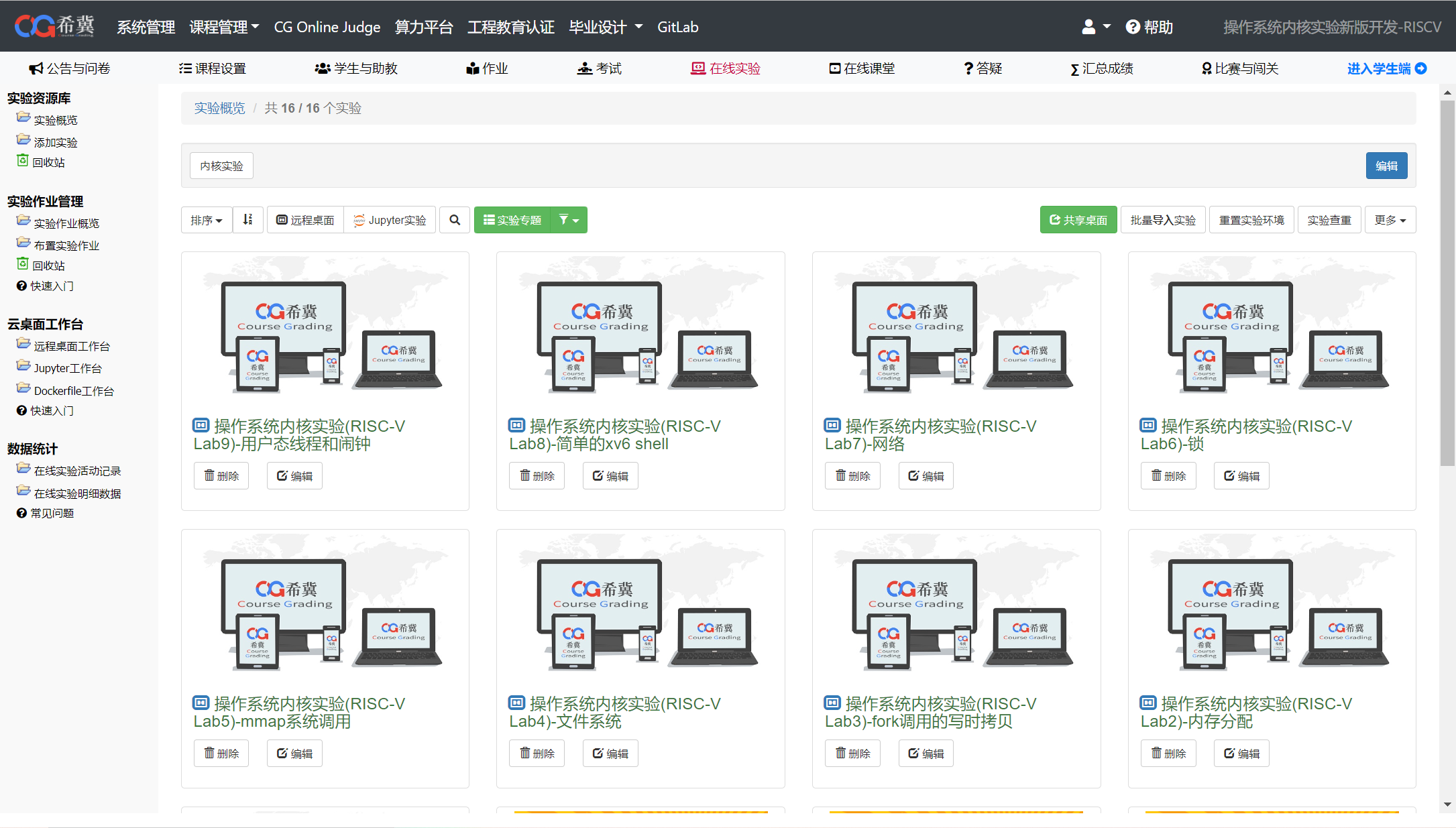Open the filter funnel dropdown

pyautogui.click(x=569, y=220)
